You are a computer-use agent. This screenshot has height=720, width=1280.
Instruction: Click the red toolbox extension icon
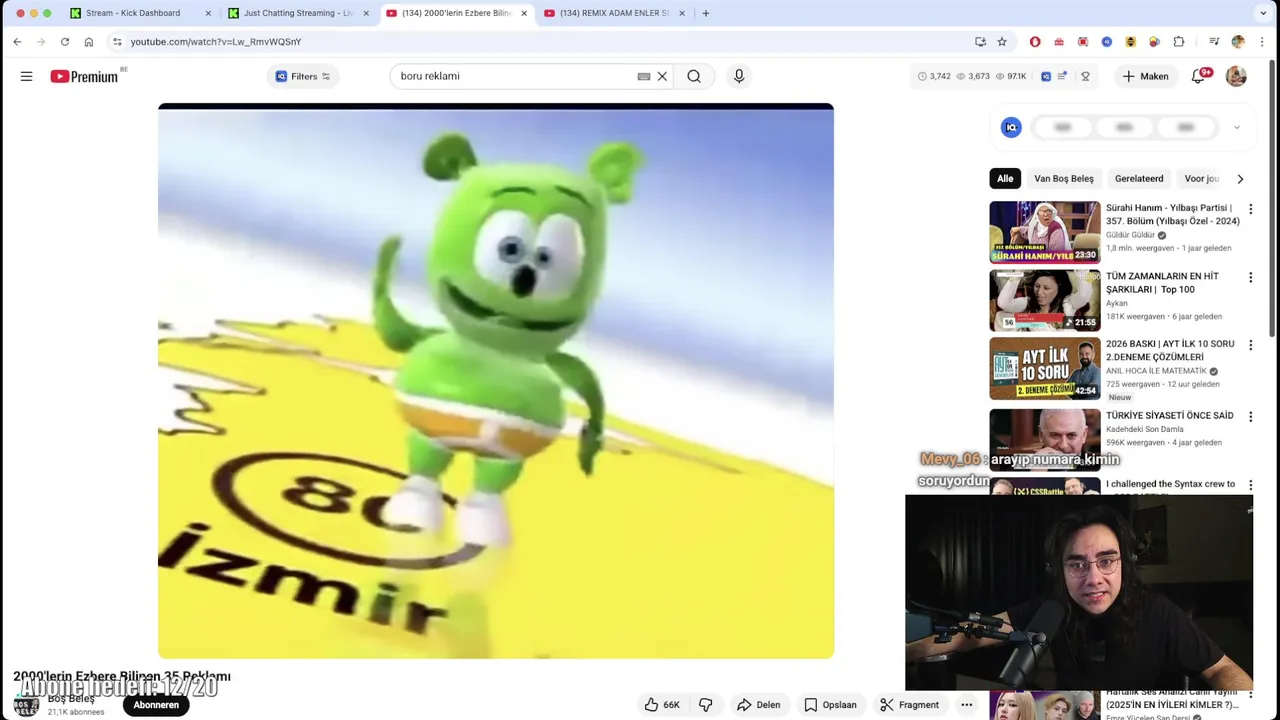1059,42
